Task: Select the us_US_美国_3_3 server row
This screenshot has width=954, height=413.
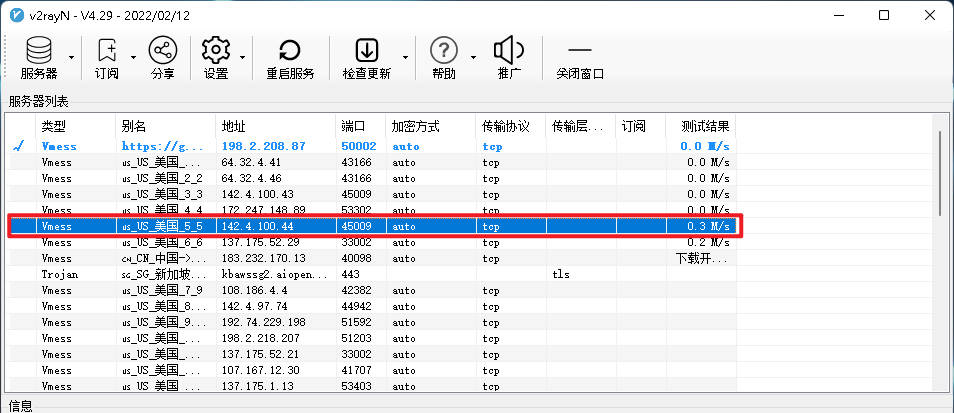Action: point(371,194)
